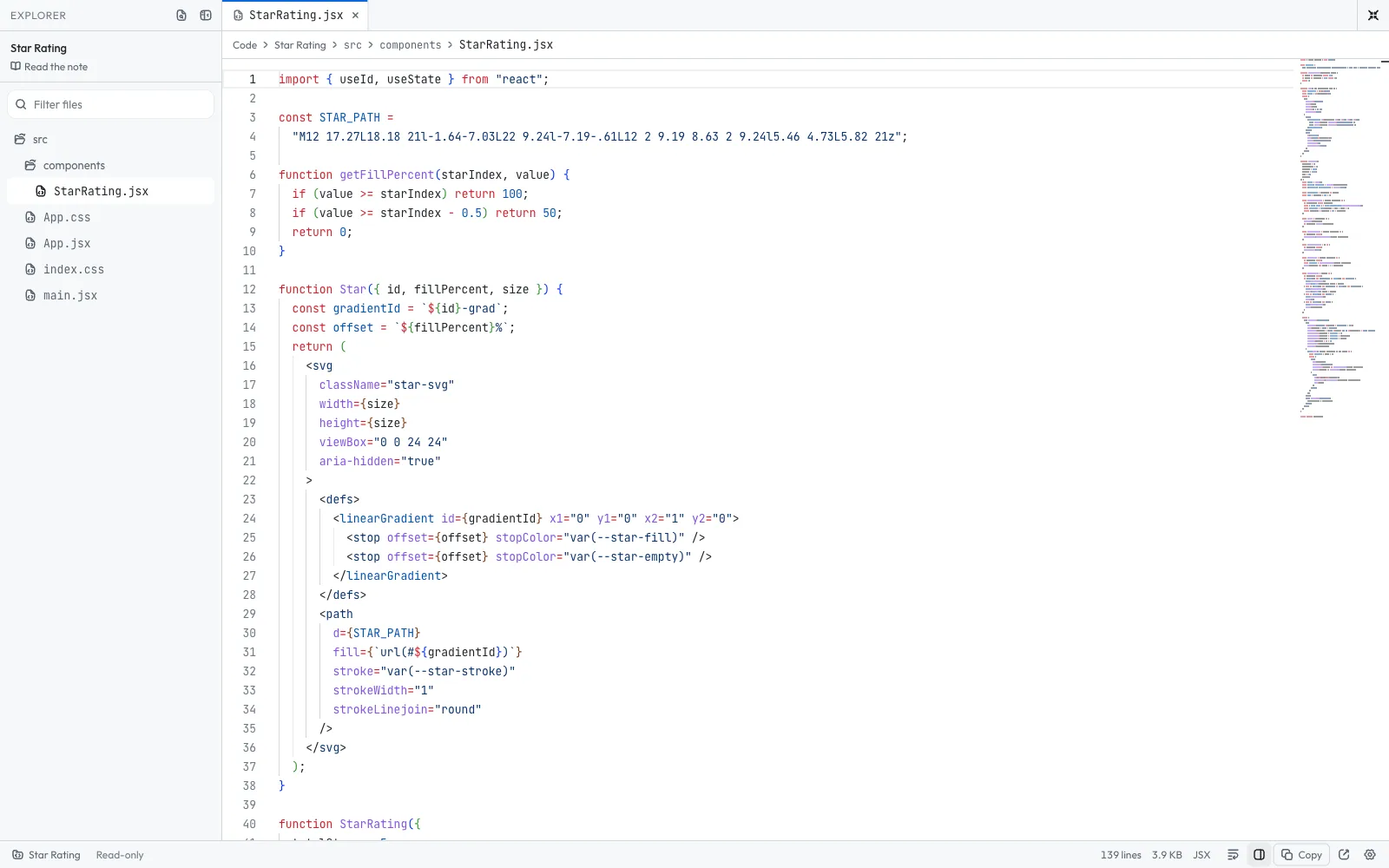The width and height of the screenshot is (1389, 868).
Task: Click the Star Rating project title in sidebar
Action: coord(38,49)
